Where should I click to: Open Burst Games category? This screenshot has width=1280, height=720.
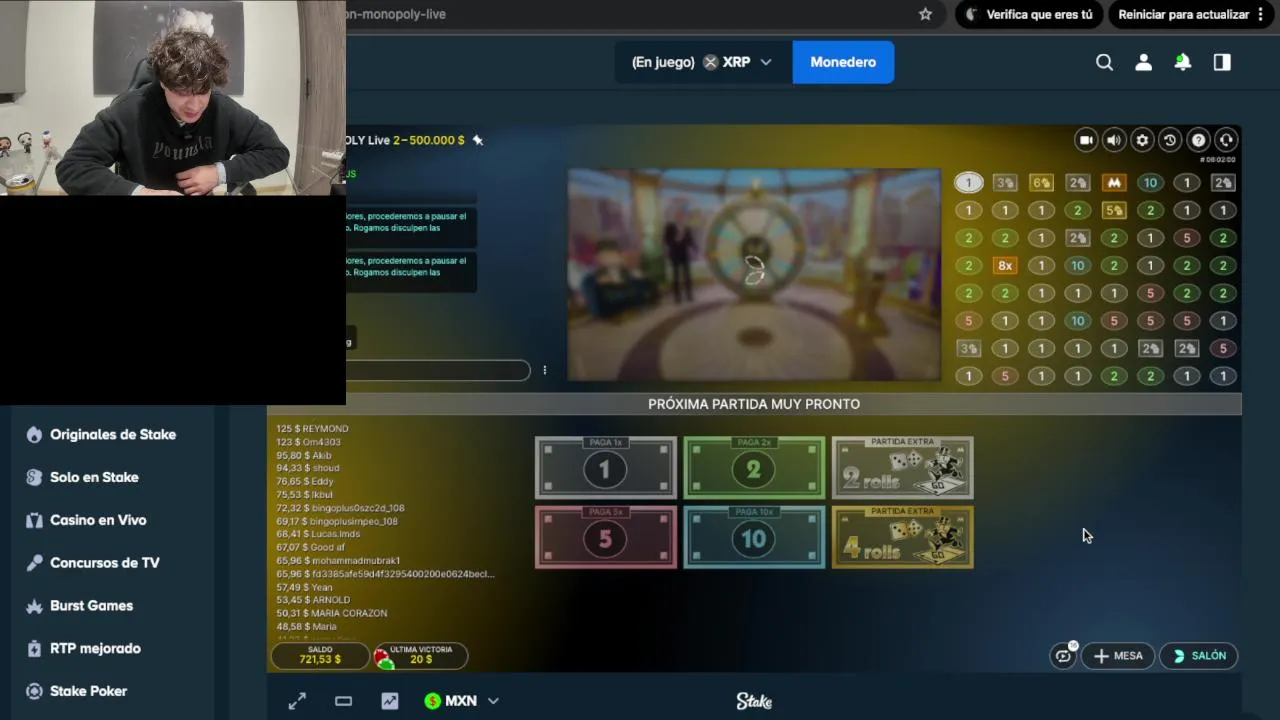(91, 606)
